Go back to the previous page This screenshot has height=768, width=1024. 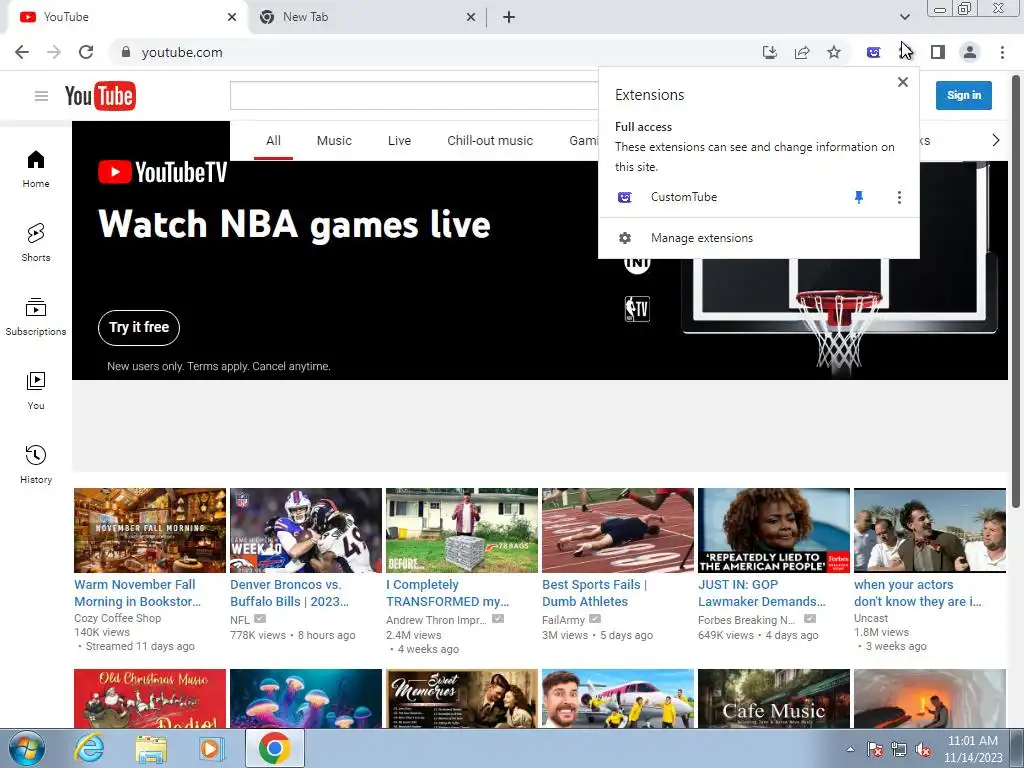coord(22,52)
